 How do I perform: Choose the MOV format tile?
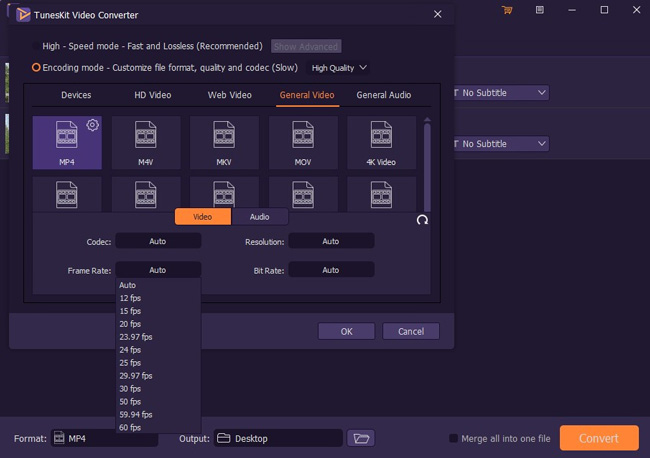pos(303,143)
